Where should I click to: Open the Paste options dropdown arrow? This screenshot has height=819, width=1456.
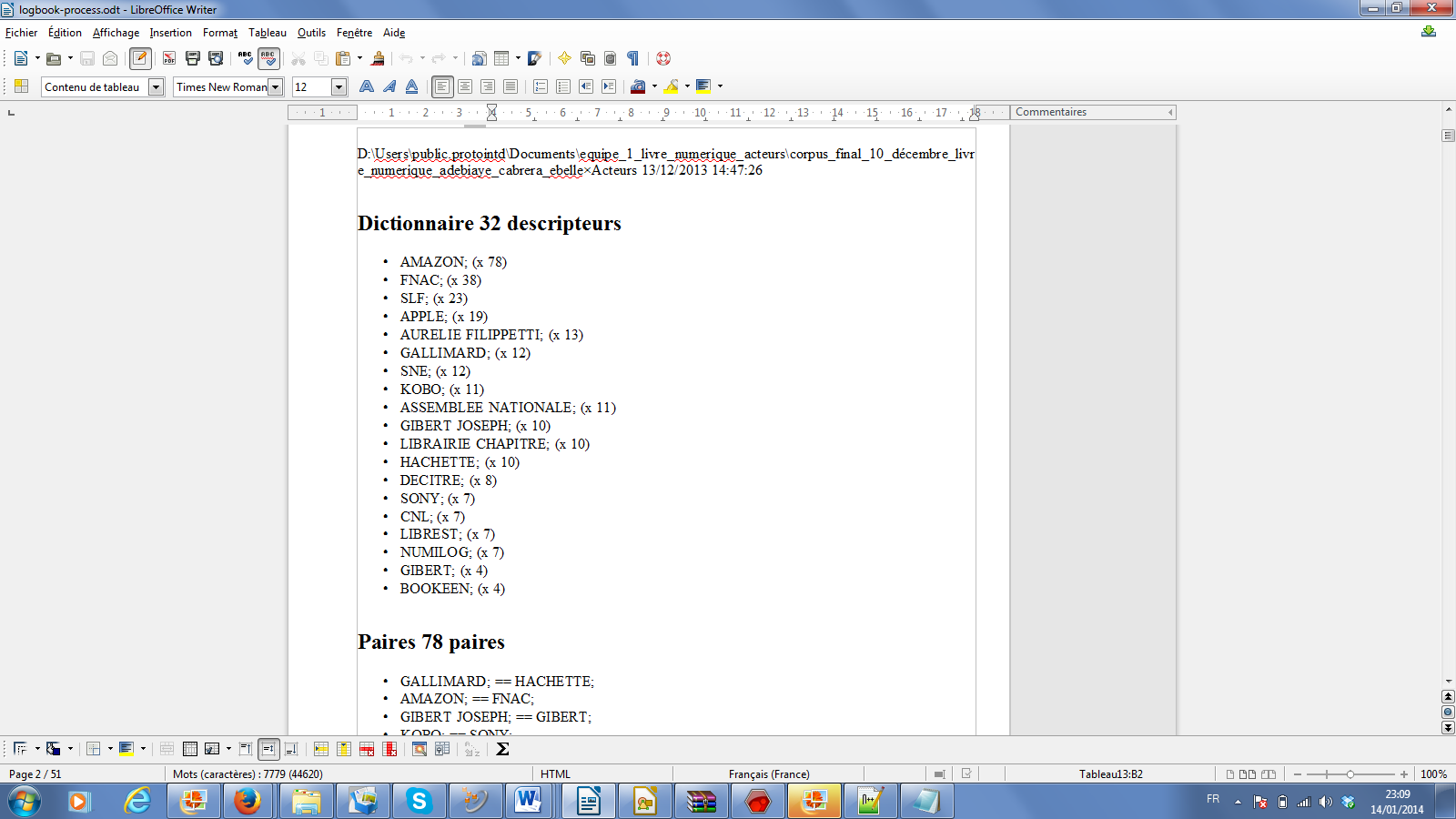coord(359,58)
